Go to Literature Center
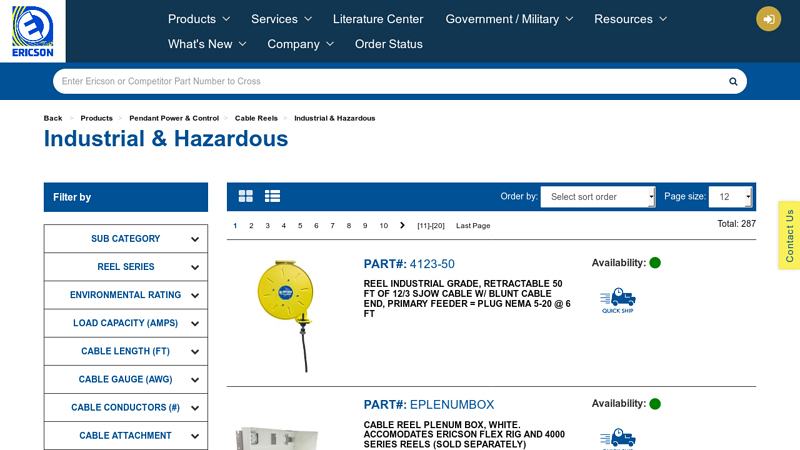Image resolution: width=800 pixels, height=450 pixels. pyautogui.click(x=378, y=19)
